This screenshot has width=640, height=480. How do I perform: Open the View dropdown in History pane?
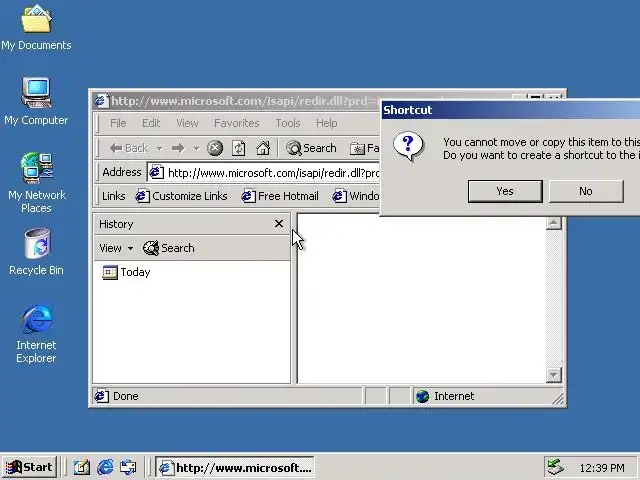116,248
